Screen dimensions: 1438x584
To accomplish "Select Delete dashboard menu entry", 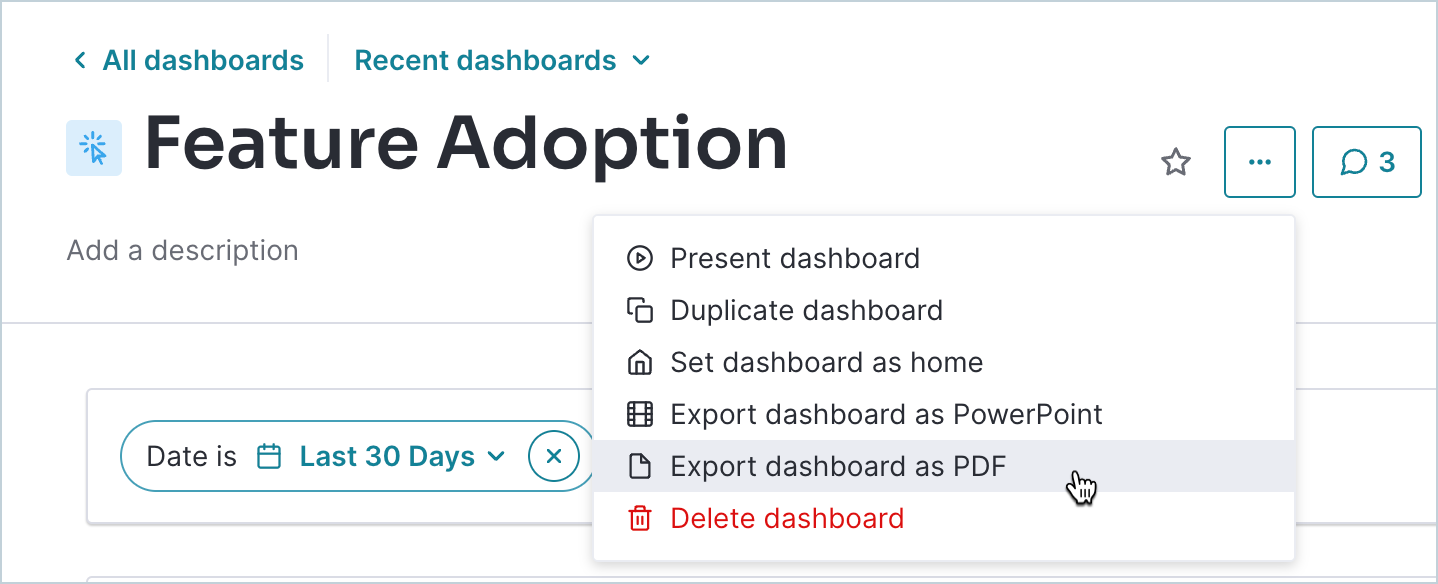I will 787,518.
